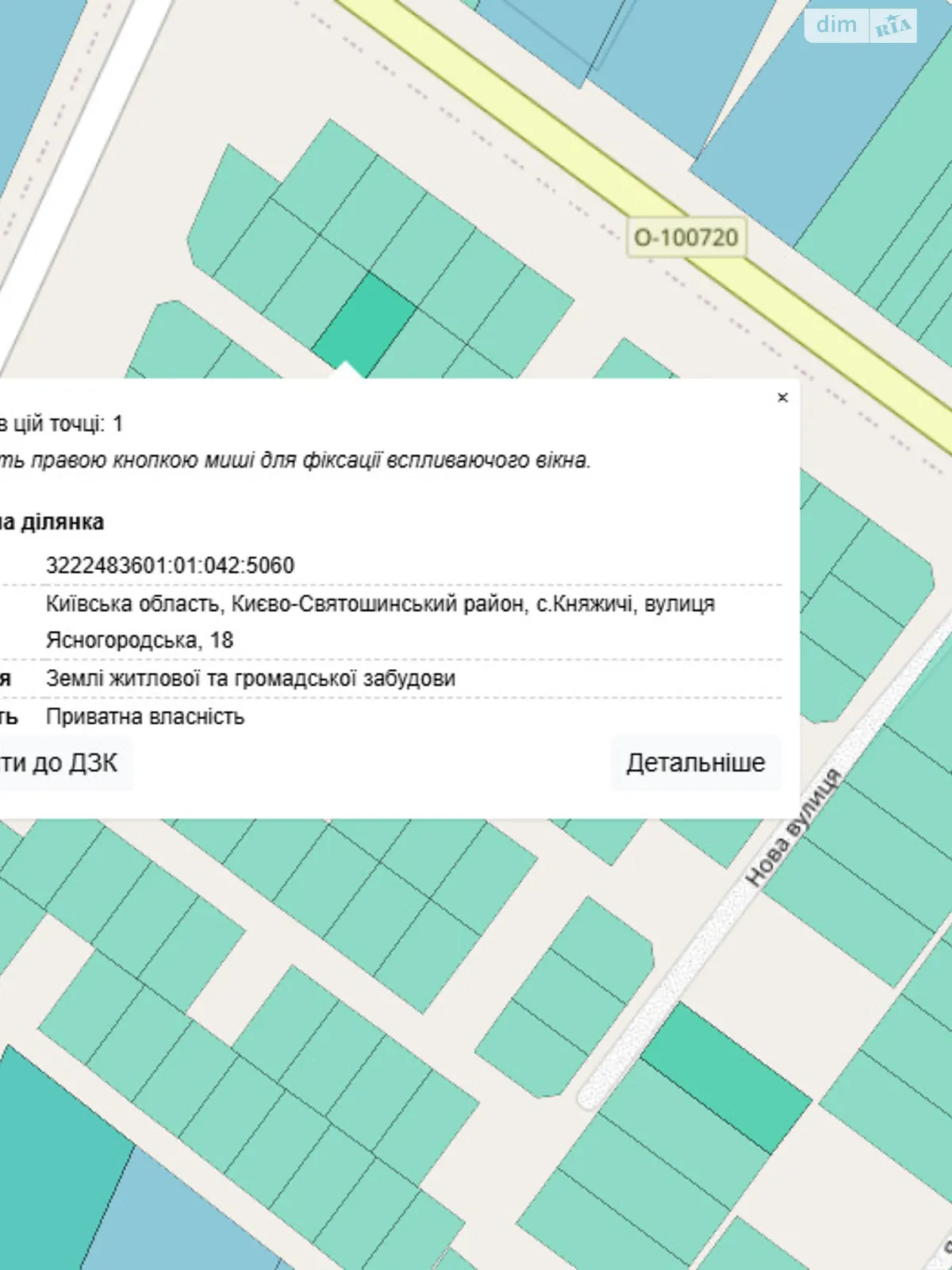Click the dim.ria watermark logo
Viewport: 952px width, 1270px height.
[860, 25]
